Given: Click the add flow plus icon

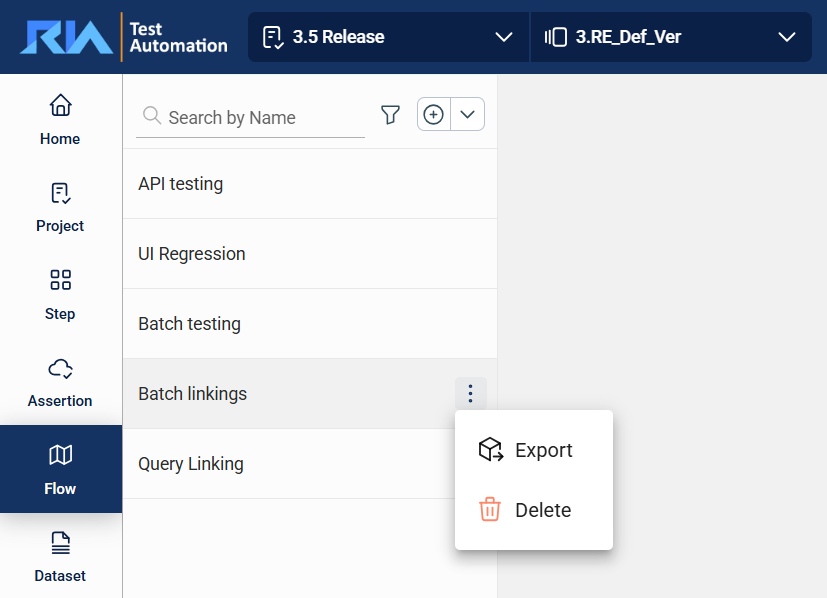Looking at the screenshot, I should pyautogui.click(x=434, y=115).
